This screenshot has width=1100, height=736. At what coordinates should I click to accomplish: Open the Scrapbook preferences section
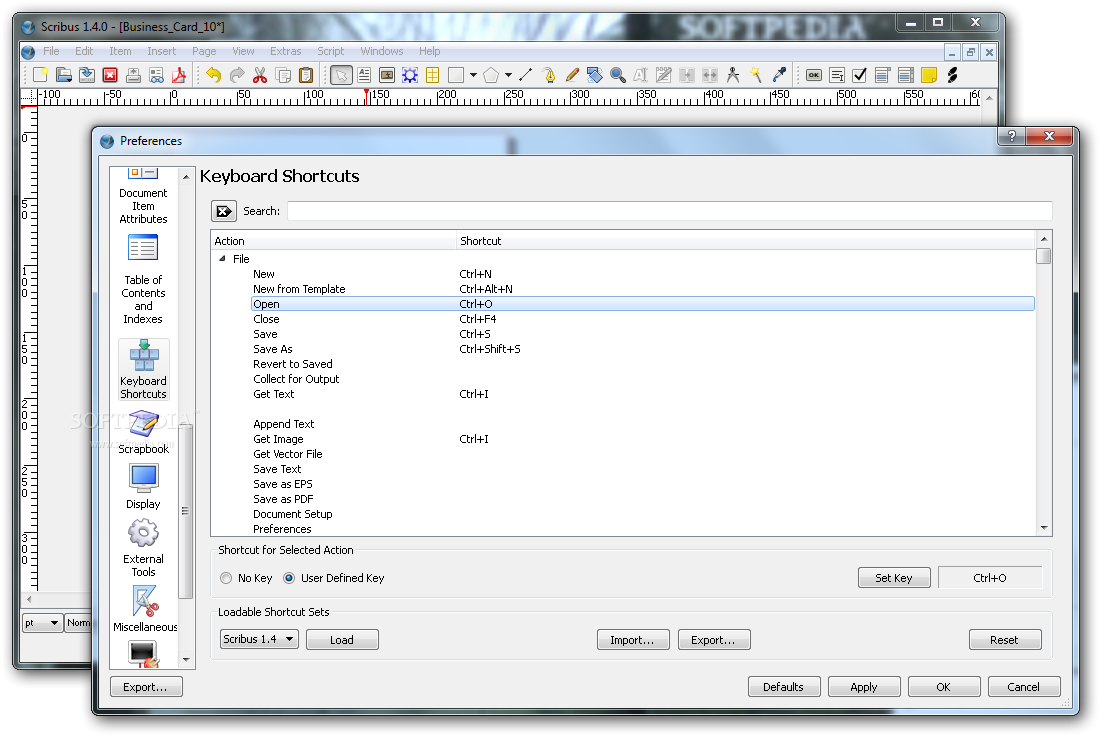[x=144, y=433]
